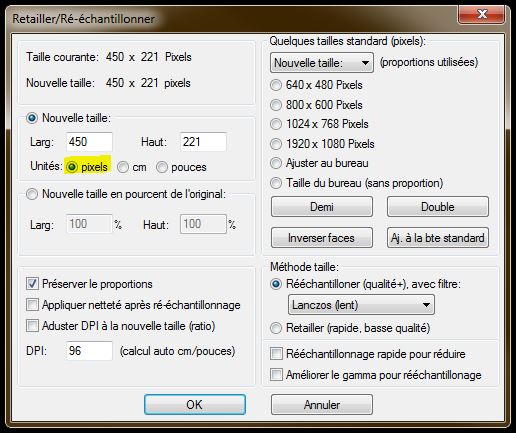Click the "Méthode taille:" group label
This screenshot has width=516, height=433.
click(304, 267)
